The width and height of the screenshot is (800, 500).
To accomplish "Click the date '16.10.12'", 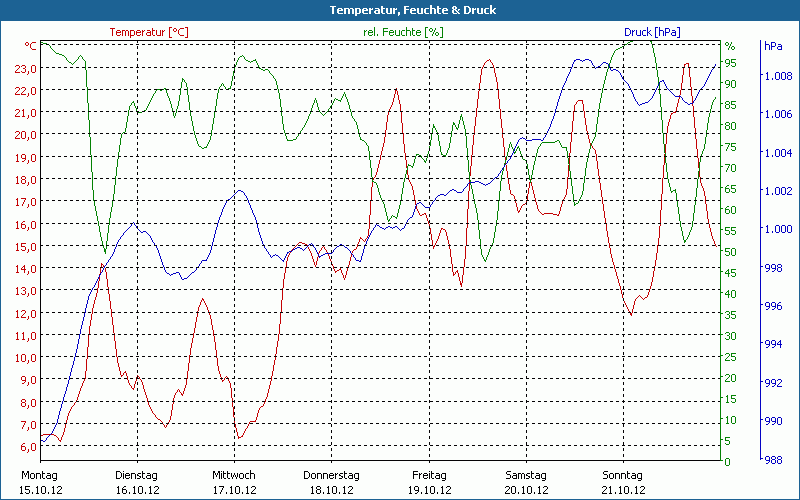I will [138, 490].
